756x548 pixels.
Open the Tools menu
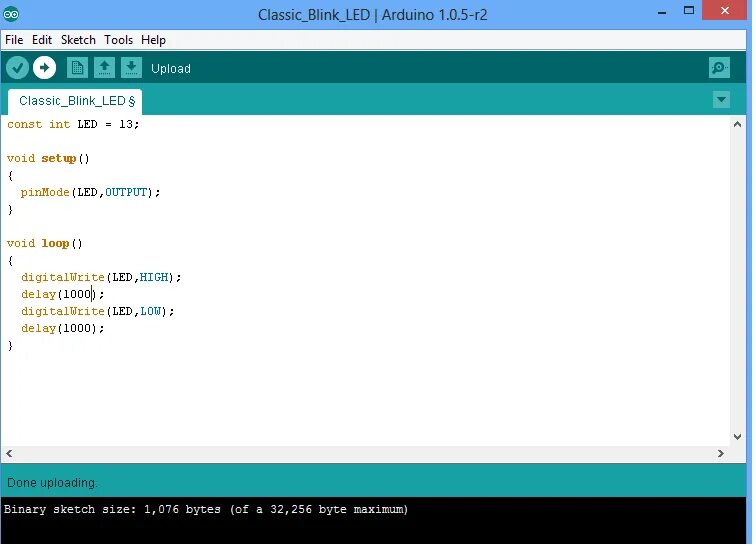(x=119, y=40)
